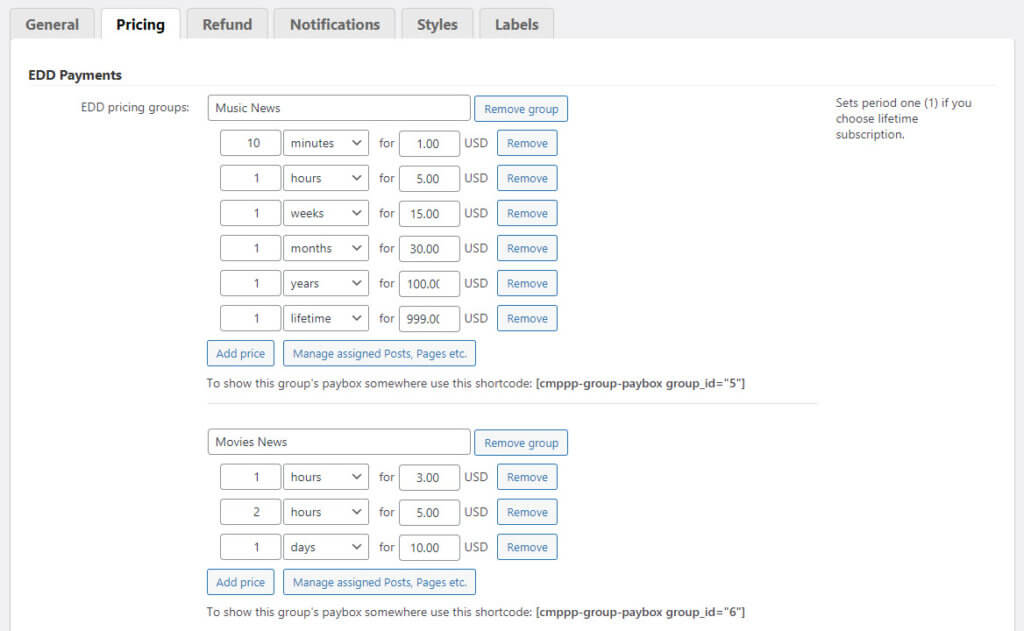Manage assigned Posts, Pages for Movies News
1024x631 pixels.
point(379,582)
